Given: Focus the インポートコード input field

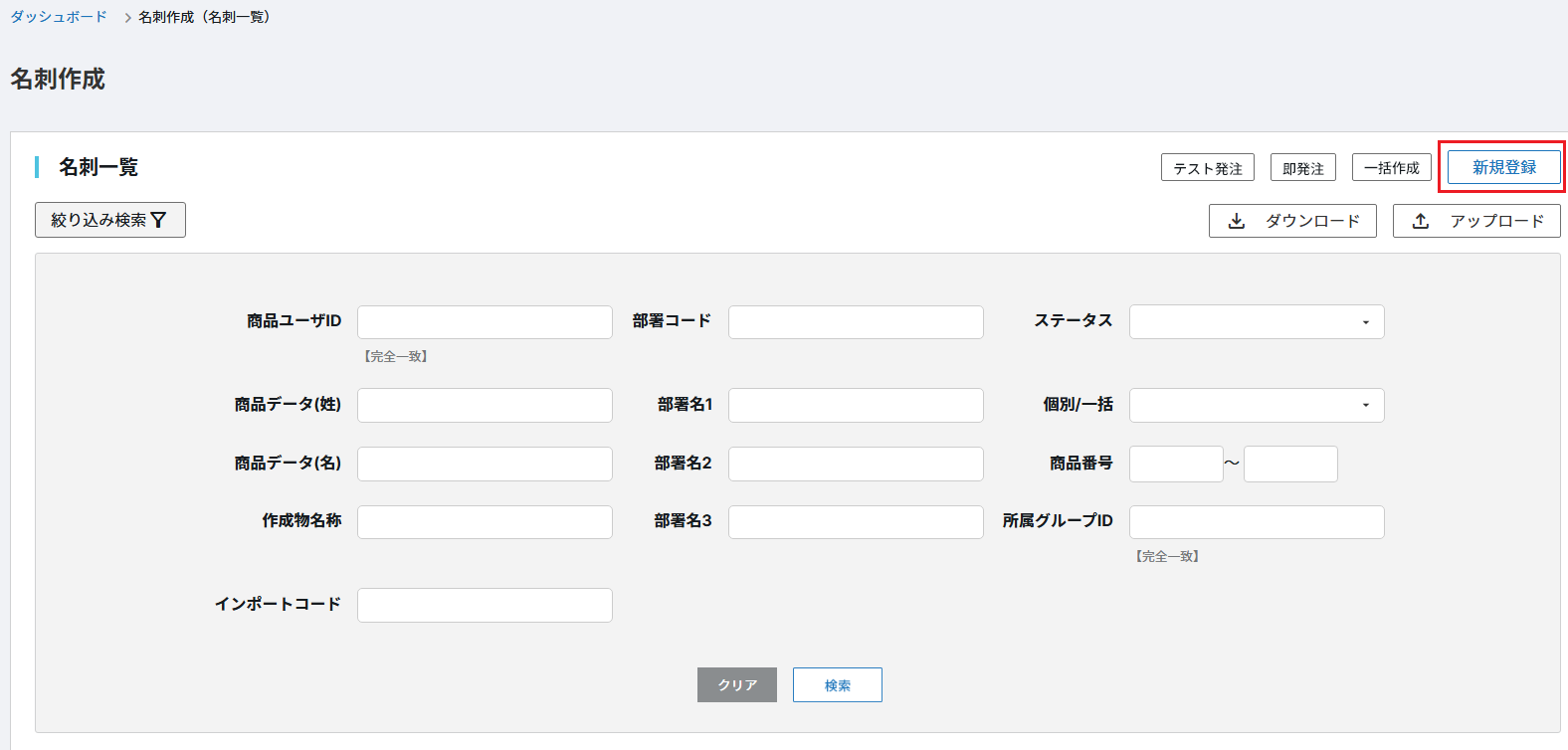Looking at the screenshot, I should coord(485,605).
